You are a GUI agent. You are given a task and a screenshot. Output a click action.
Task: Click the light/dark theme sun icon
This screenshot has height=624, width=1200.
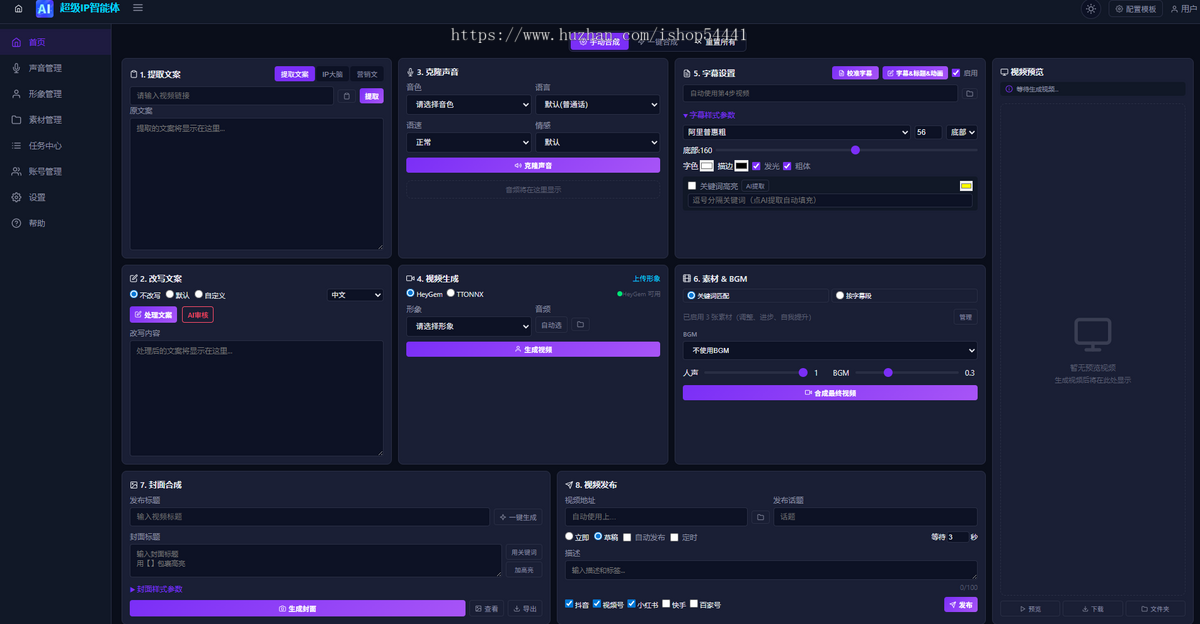[x=1090, y=9]
